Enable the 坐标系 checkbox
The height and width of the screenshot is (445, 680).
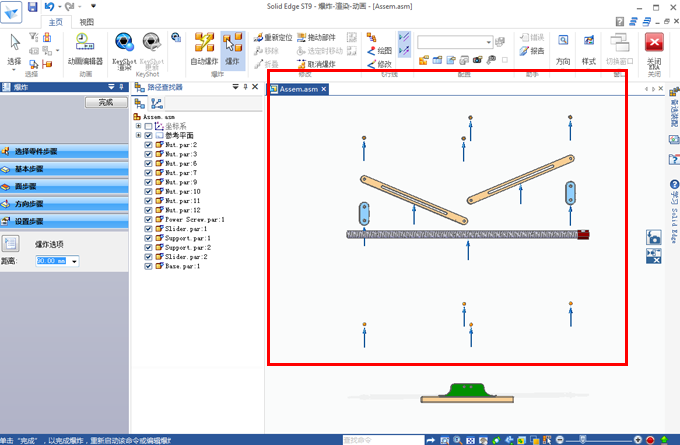149,126
